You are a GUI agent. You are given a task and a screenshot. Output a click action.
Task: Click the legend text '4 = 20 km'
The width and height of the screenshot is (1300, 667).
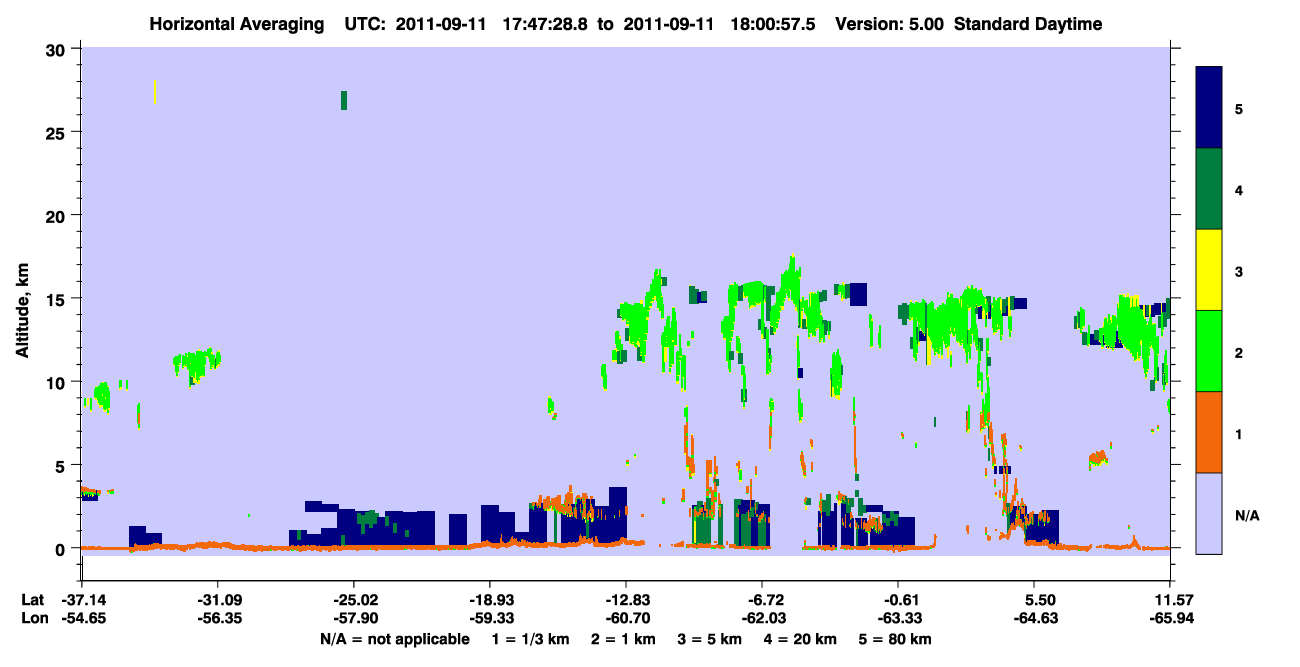click(799, 639)
